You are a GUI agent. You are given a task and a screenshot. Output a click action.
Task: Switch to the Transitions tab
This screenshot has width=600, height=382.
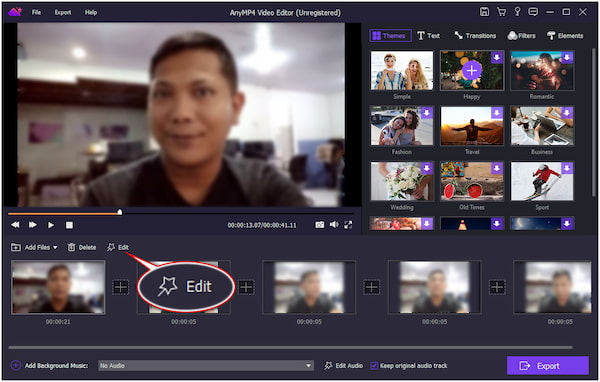475,36
